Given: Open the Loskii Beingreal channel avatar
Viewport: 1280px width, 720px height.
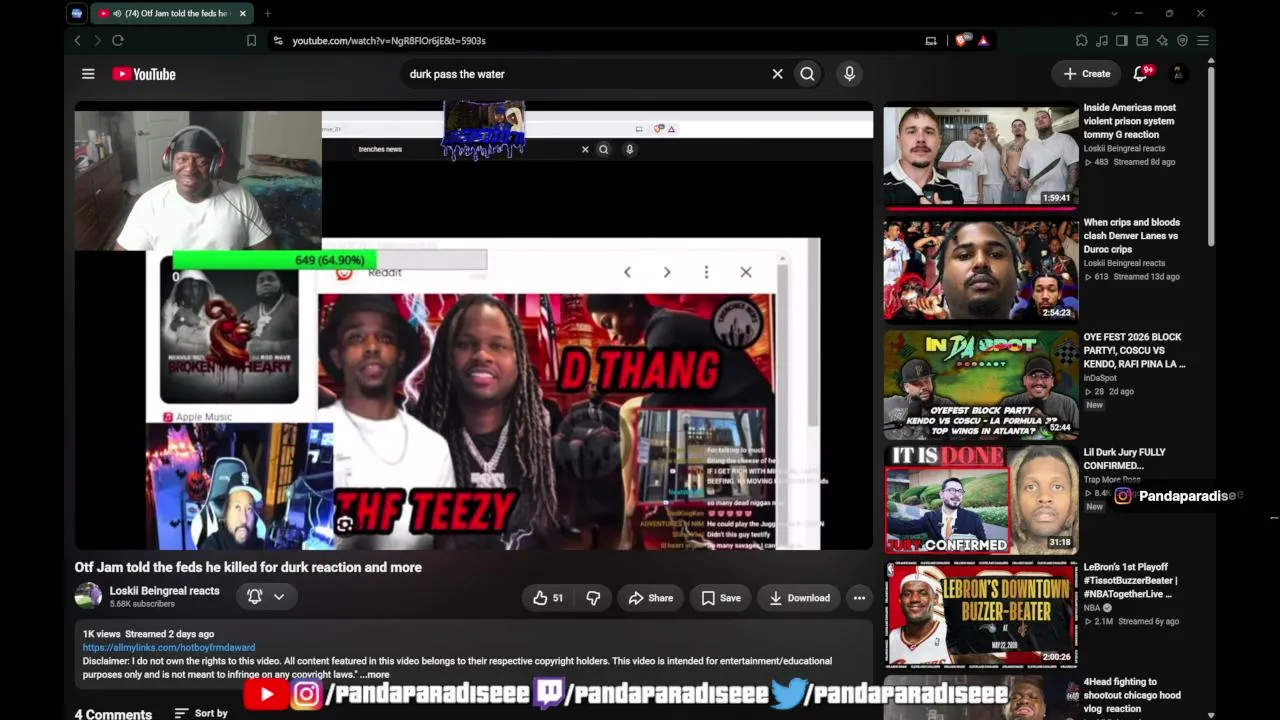Looking at the screenshot, I should click(x=88, y=596).
